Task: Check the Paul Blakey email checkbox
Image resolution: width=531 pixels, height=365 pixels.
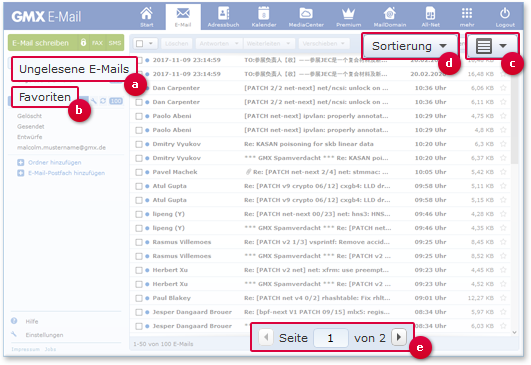Action: pos(139,298)
